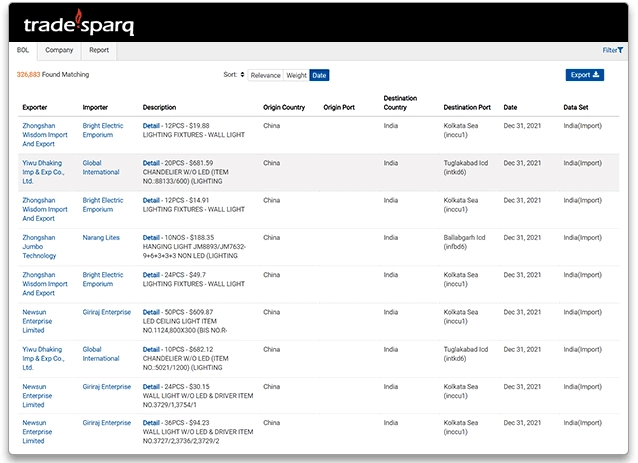Click HANGING LIGHT JM8893 description text

tap(194, 251)
